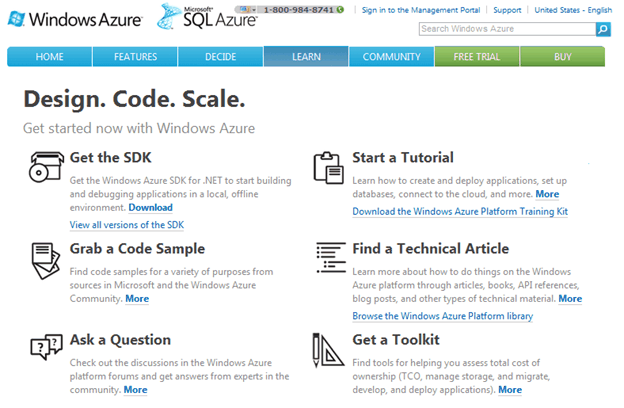This screenshot has width=624, height=408.
Task: Click the Get the SDK heading
Action: [x=111, y=158]
